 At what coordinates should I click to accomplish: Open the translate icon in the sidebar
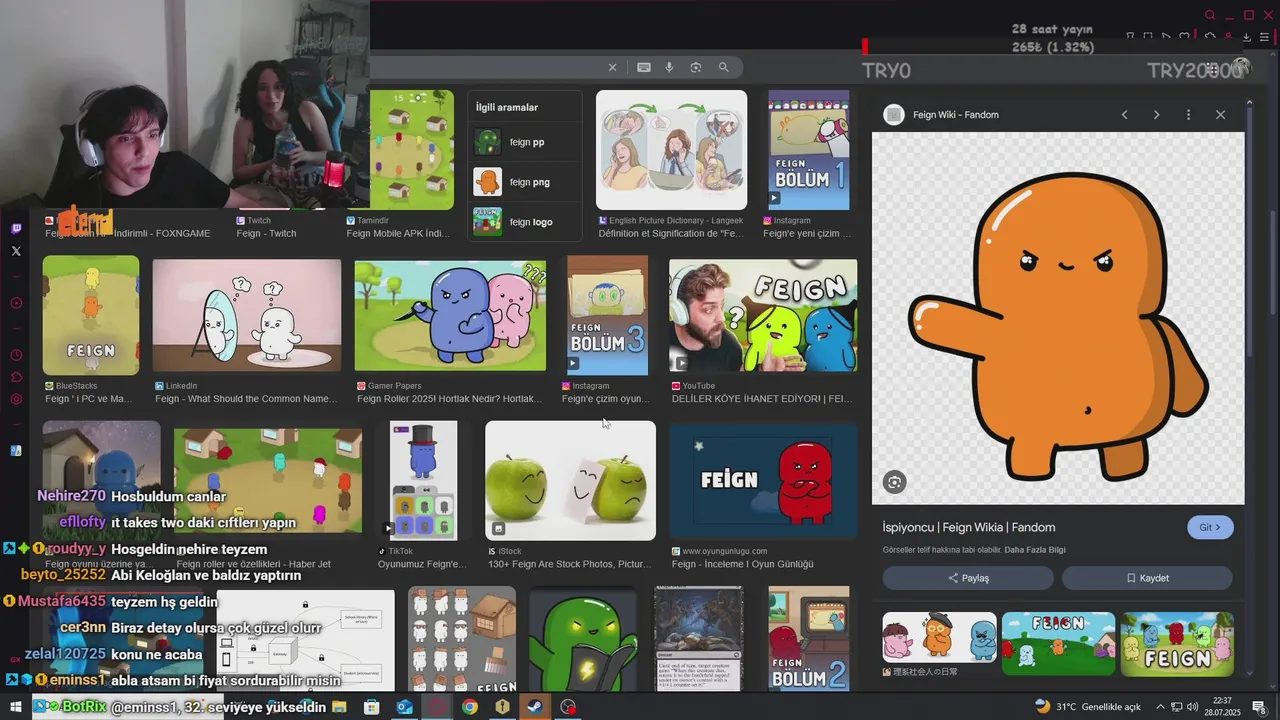(16, 451)
